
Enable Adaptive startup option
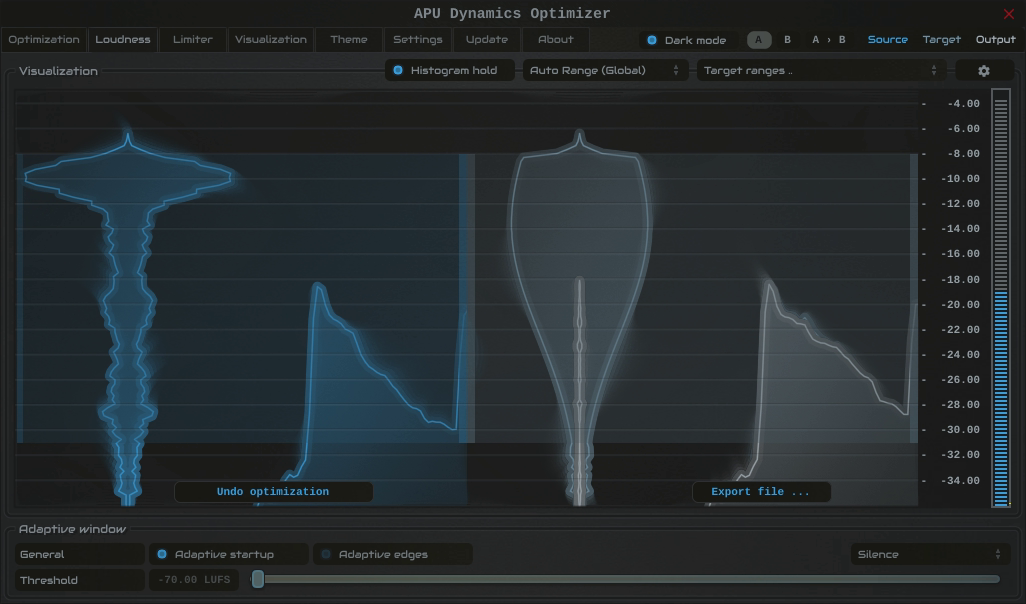tap(228, 554)
